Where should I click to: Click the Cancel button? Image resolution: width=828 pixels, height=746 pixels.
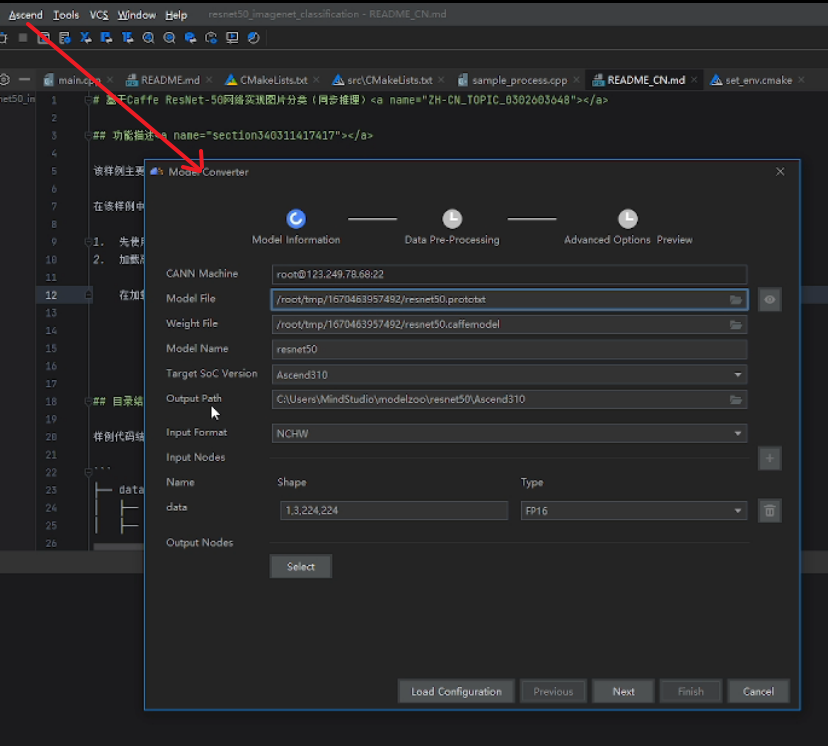(758, 692)
